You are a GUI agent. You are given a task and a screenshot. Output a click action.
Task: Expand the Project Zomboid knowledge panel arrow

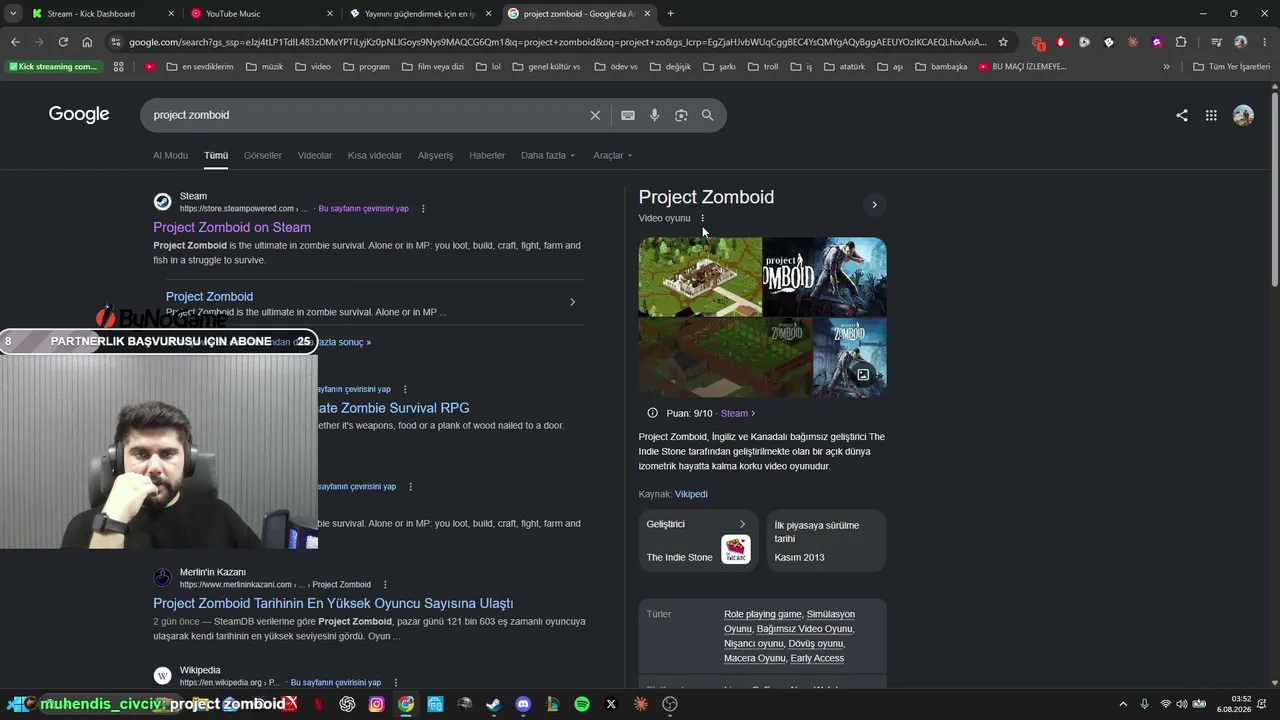point(874,205)
